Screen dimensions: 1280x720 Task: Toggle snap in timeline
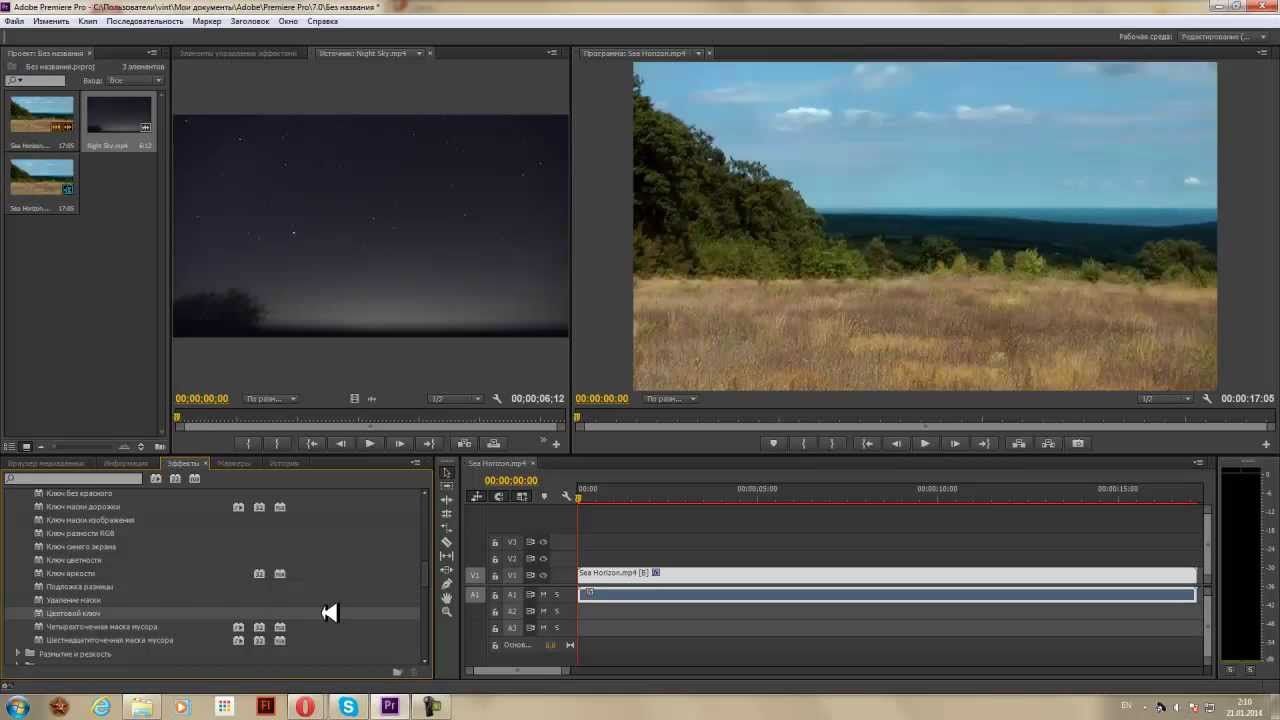499,497
